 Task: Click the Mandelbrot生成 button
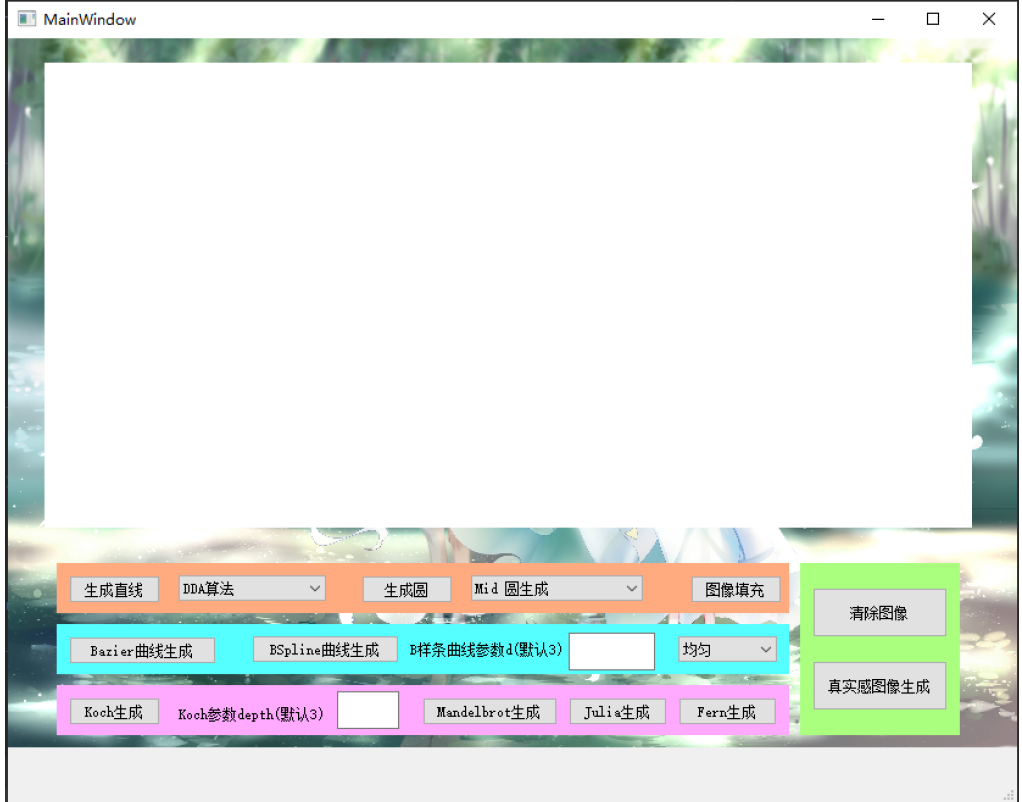(489, 711)
